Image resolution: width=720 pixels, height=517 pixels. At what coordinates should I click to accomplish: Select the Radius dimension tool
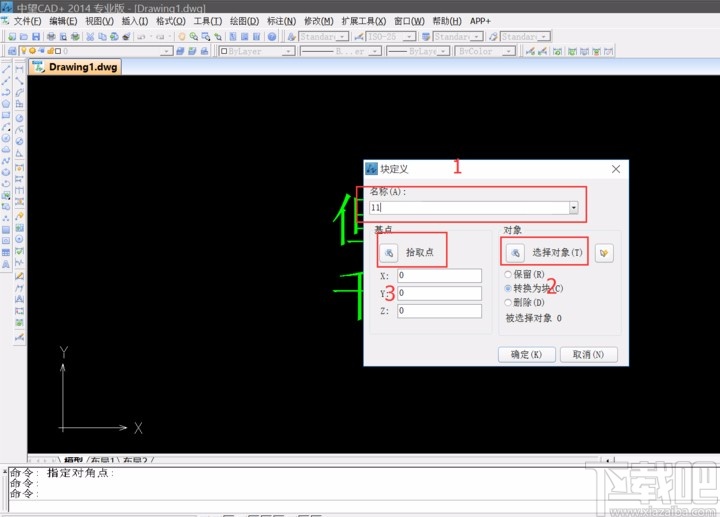(19, 118)
